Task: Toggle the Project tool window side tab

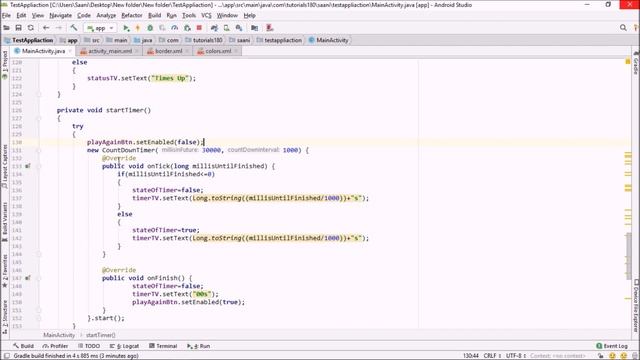Action: coord(4,65)
